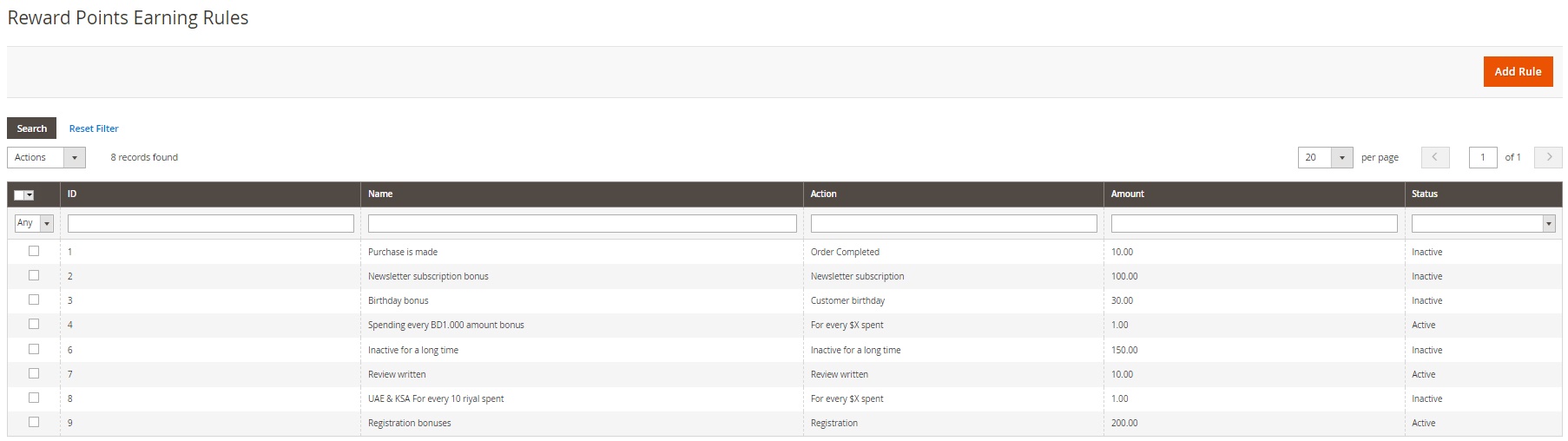Check the Inactive for a long time checkbox

click(x=34, y=349)
